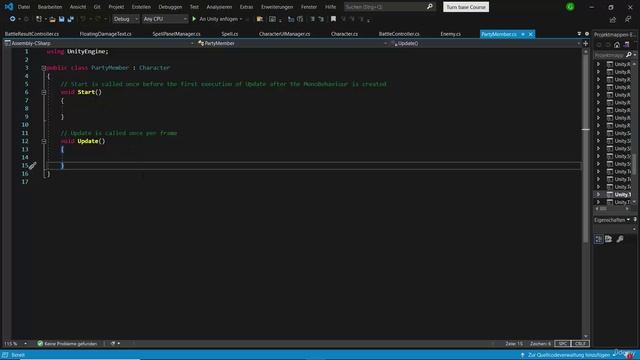Click the Live Share icon top right
This screenshot has width=640, height=360.
coord(613,19)
